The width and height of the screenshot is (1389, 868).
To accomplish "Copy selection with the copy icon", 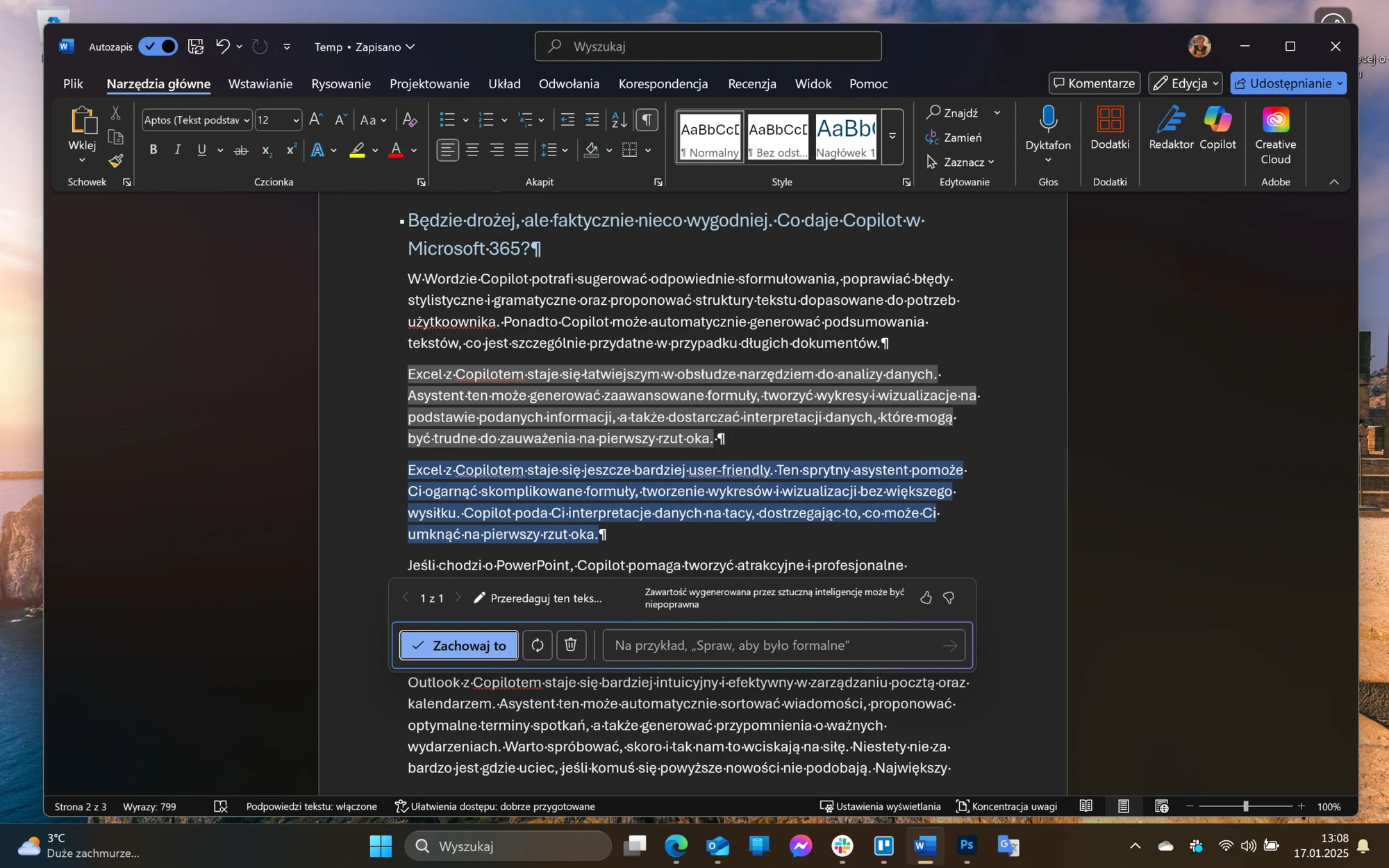I will [116, 137].
